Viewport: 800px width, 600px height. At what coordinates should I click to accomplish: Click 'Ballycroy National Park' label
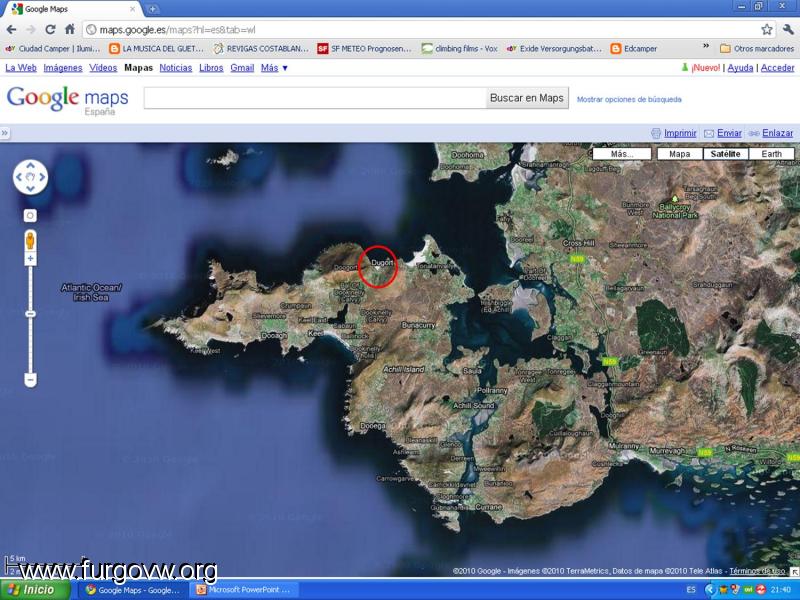tap(674, 211)
